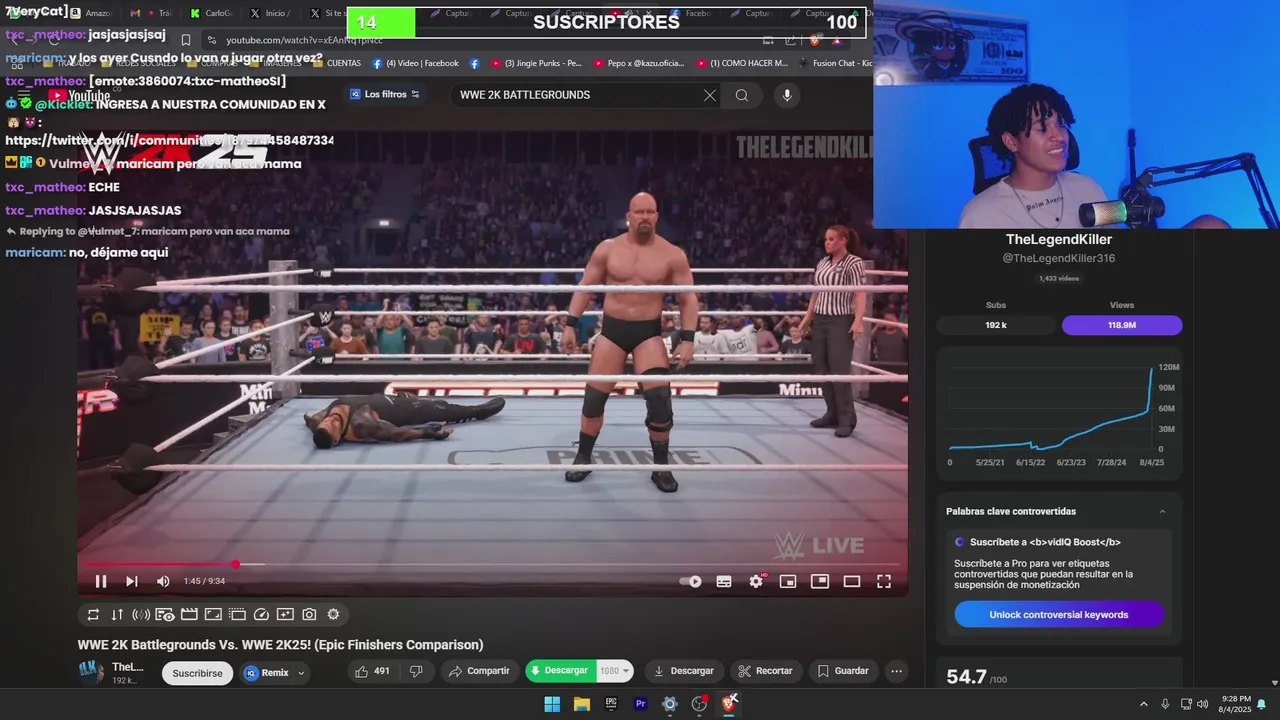Run search with magnifier icon
This screenshot has width=1280, height=720.
742,95
